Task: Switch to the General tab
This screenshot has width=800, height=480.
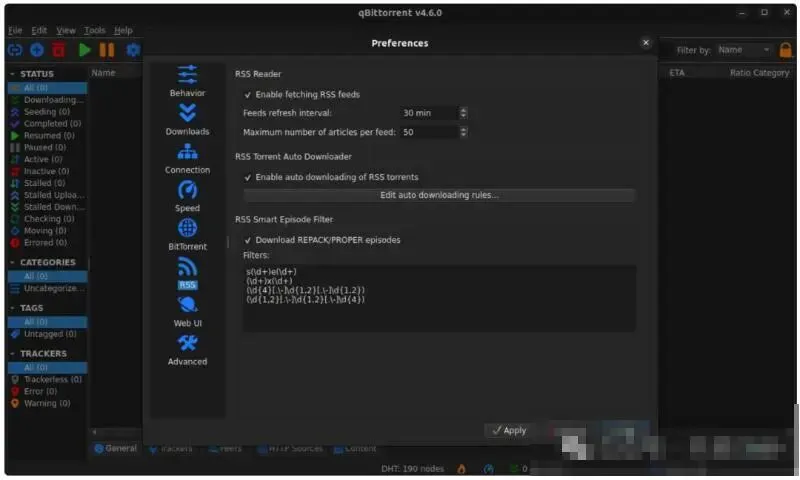Action: pos(116,448)
